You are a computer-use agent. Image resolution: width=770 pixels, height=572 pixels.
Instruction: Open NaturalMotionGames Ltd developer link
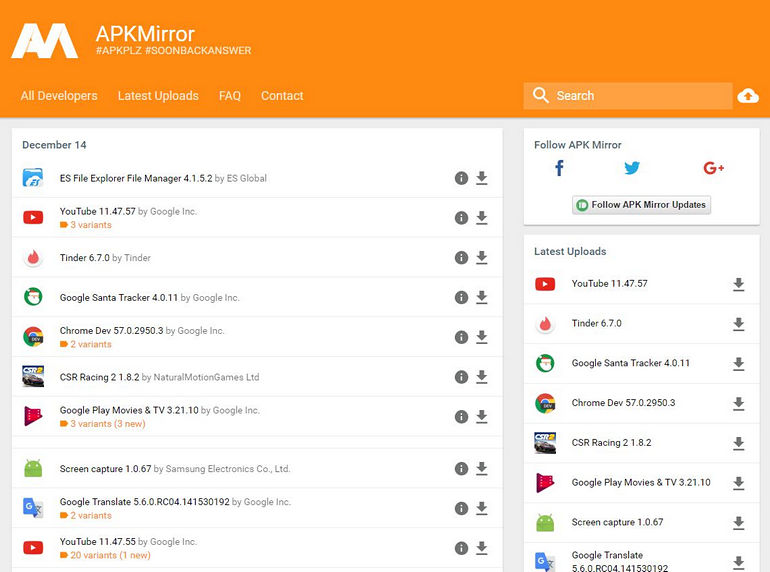[206, 377]
